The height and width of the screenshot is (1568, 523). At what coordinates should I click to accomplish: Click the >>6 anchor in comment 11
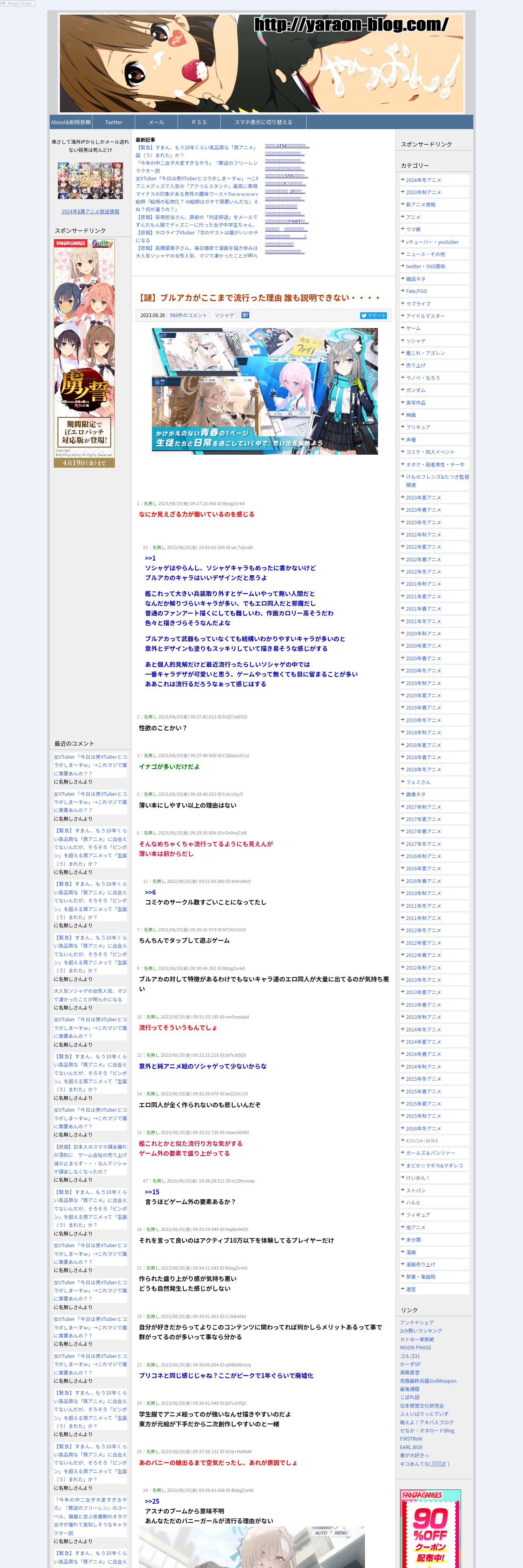(150, 892)
